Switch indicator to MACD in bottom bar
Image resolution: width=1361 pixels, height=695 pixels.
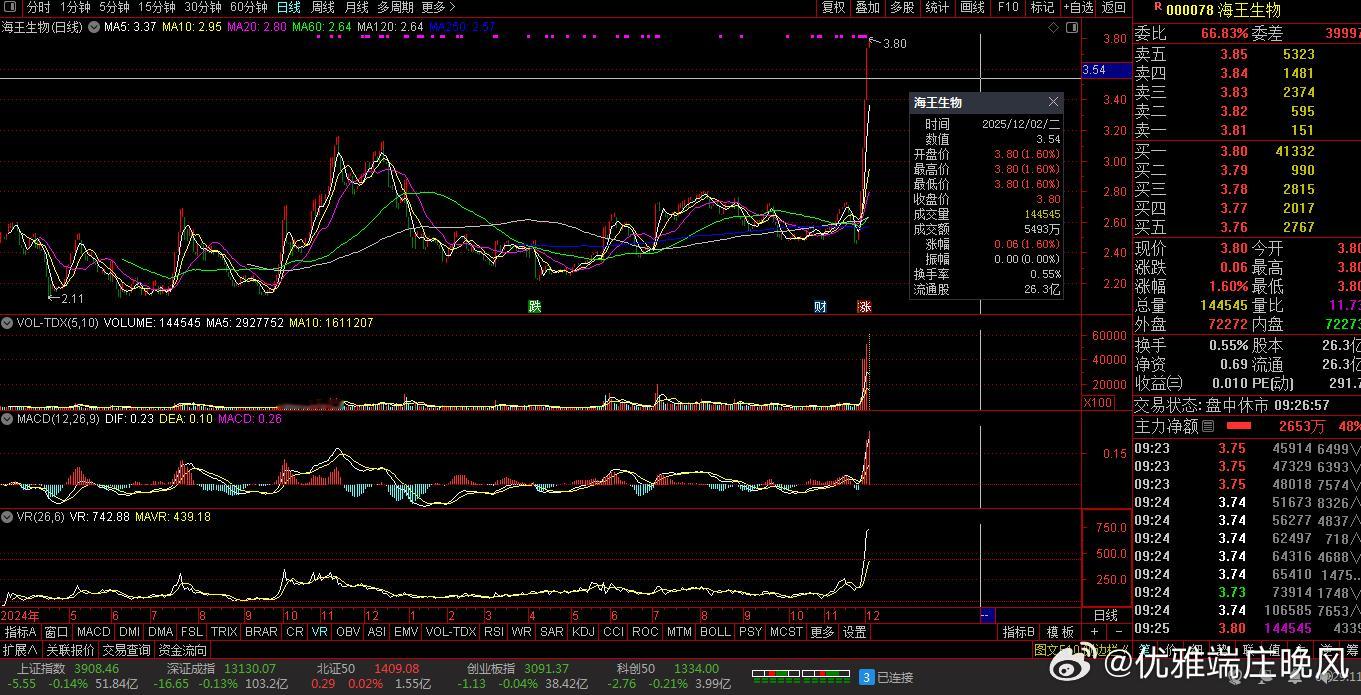pos(93,632)
